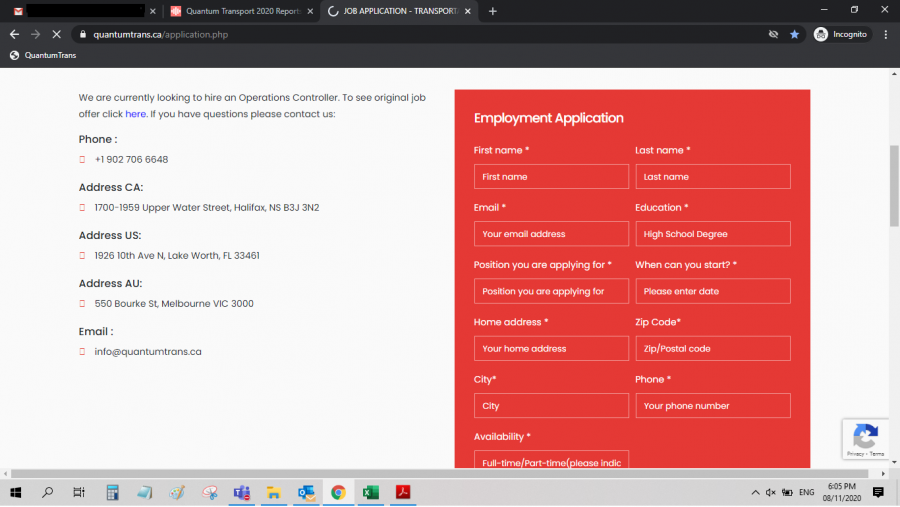
Task: Open the Paint app on the taskbar
Action: click(177, 492)
